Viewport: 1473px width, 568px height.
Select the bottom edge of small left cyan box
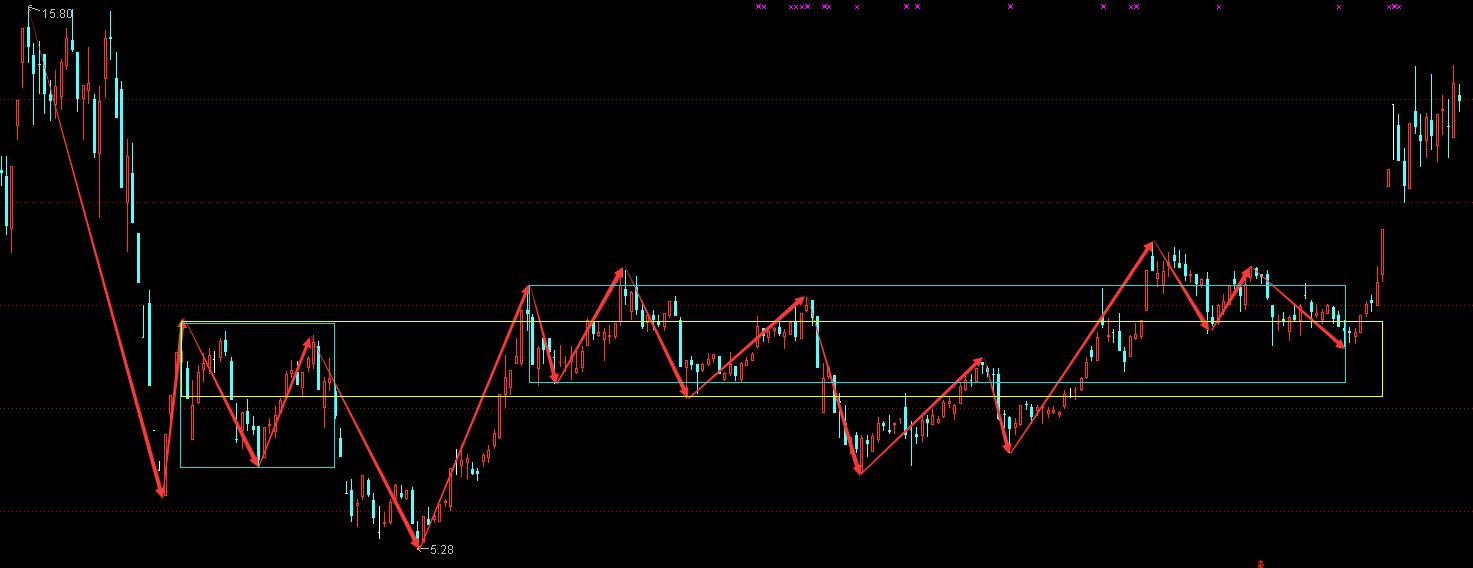point(257,467)
